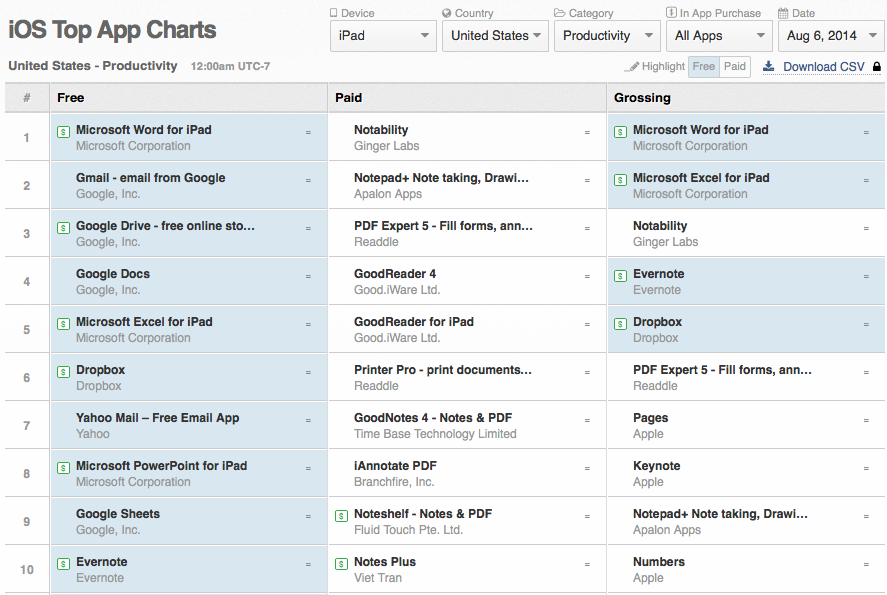The width and height of the screenshot is (887, 595).
Task: Click in-app purchase icon beside Grossing Microsoft Word
Action: pos(621,132)
